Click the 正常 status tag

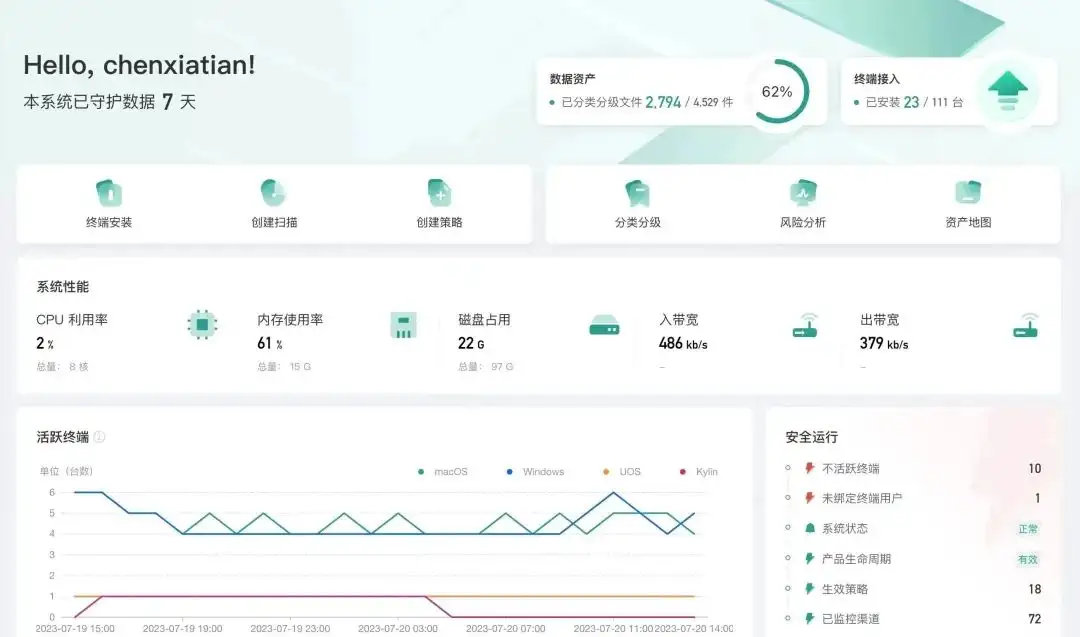coord(1028,529)
